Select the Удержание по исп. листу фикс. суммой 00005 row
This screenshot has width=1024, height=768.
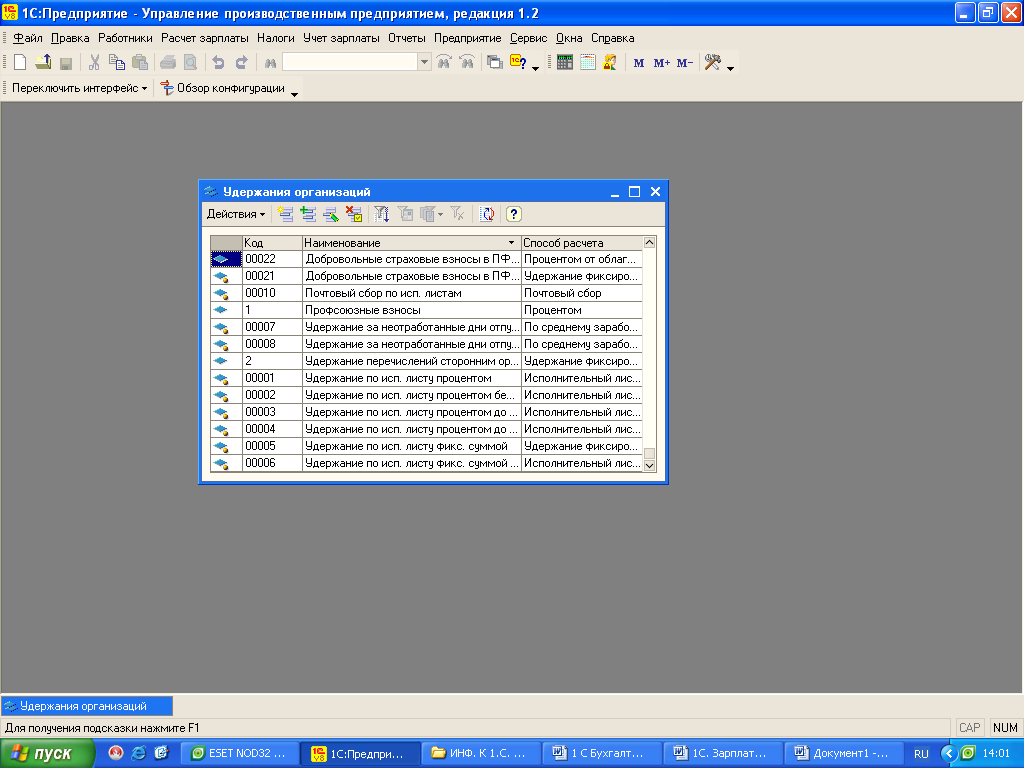click(x=426, y=446)
